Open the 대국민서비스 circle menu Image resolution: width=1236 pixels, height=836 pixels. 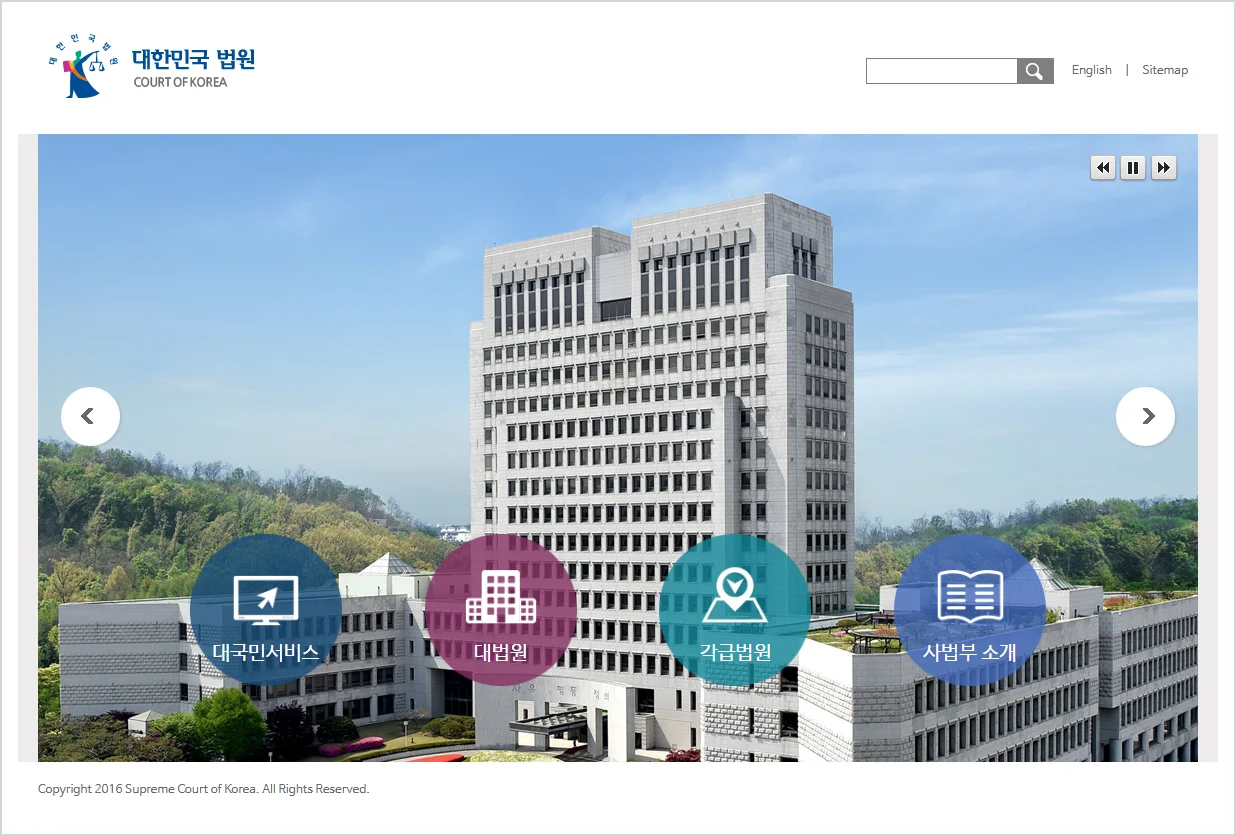point(266,610)
